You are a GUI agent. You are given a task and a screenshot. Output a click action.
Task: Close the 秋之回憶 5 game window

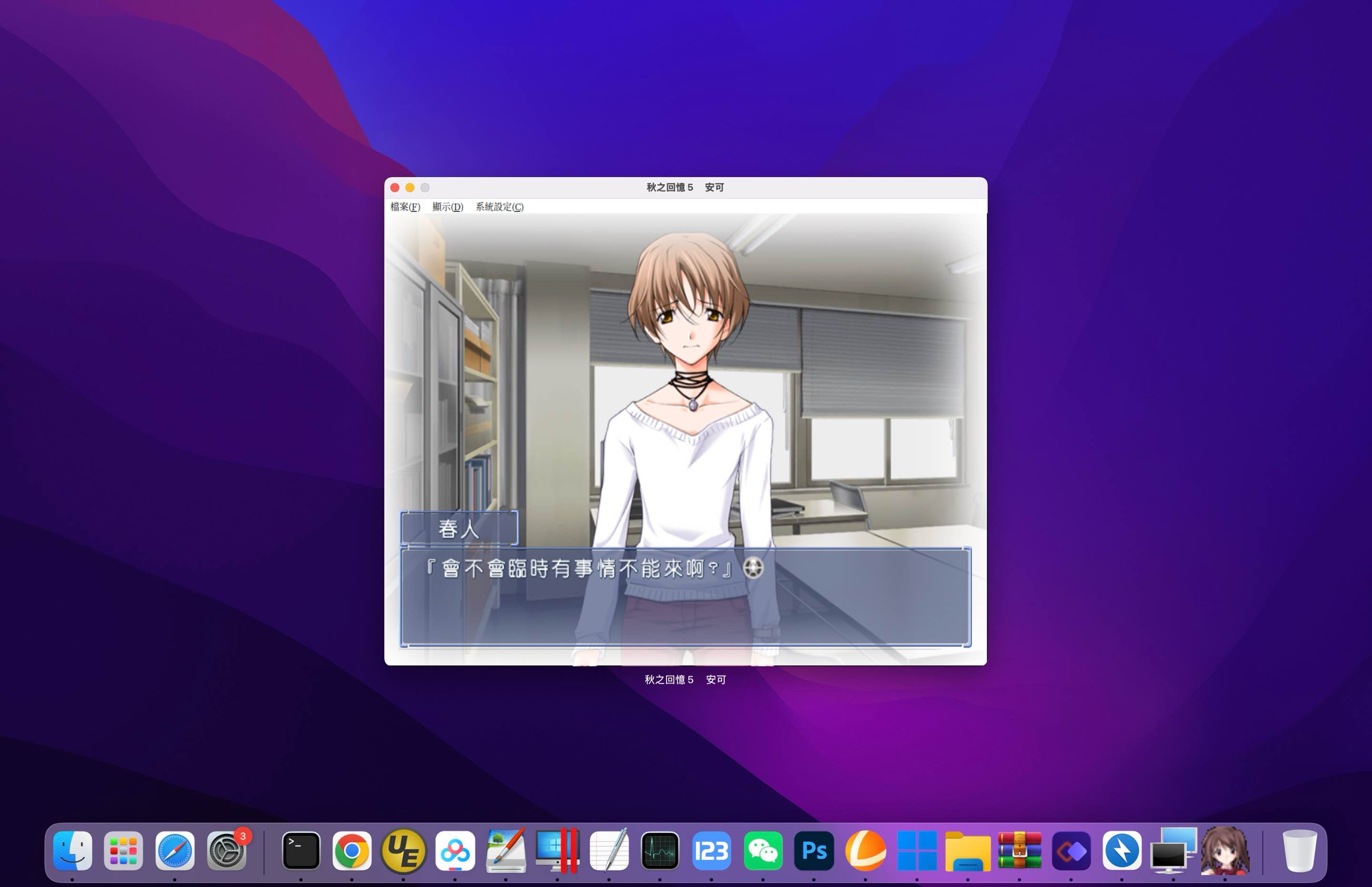(x=394, y=188)
